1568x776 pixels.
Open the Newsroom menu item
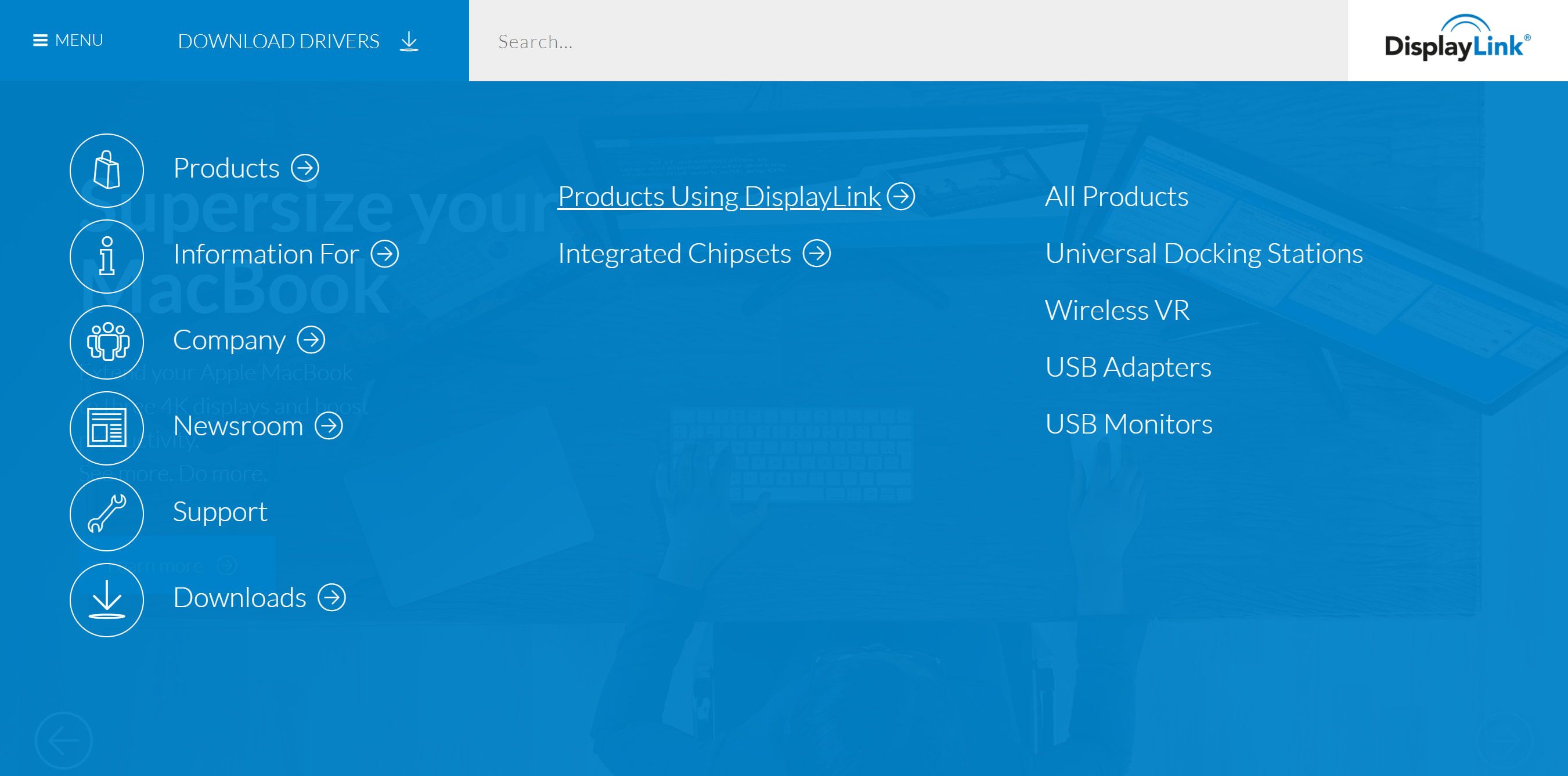click(x=238, y=425)
